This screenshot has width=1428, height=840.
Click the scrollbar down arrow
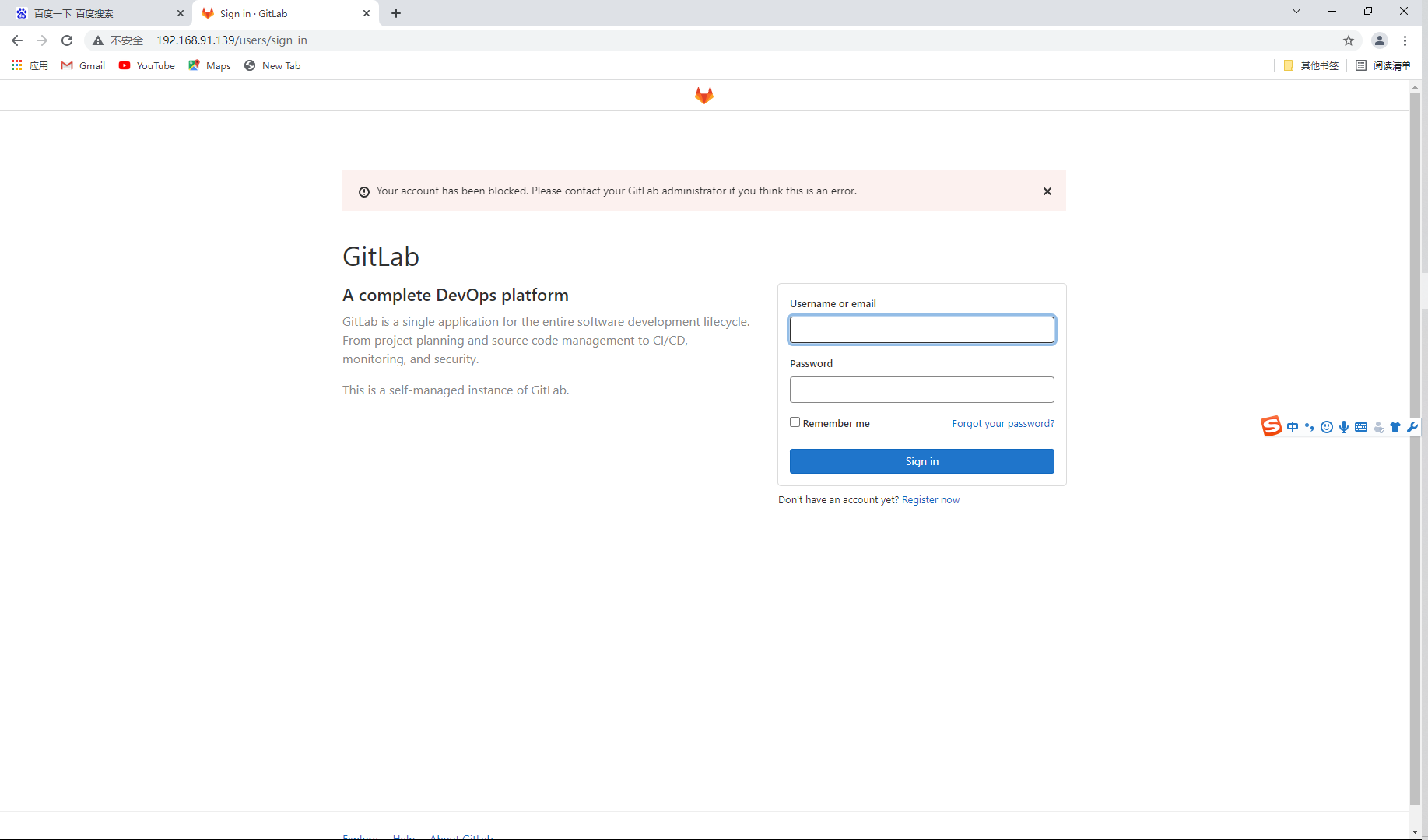(1415, 832)
